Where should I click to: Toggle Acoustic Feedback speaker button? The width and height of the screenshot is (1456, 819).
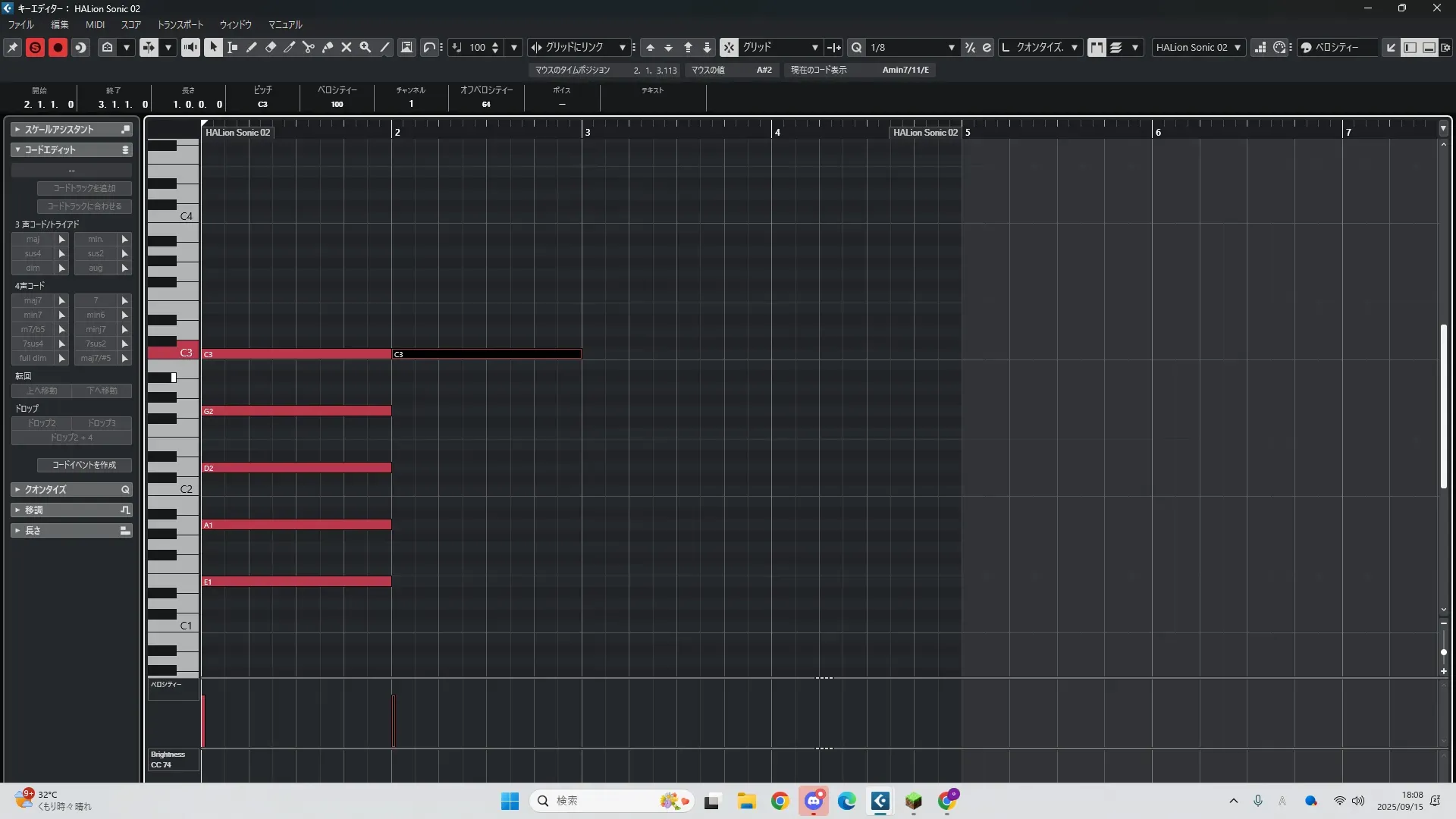(190, 47)
